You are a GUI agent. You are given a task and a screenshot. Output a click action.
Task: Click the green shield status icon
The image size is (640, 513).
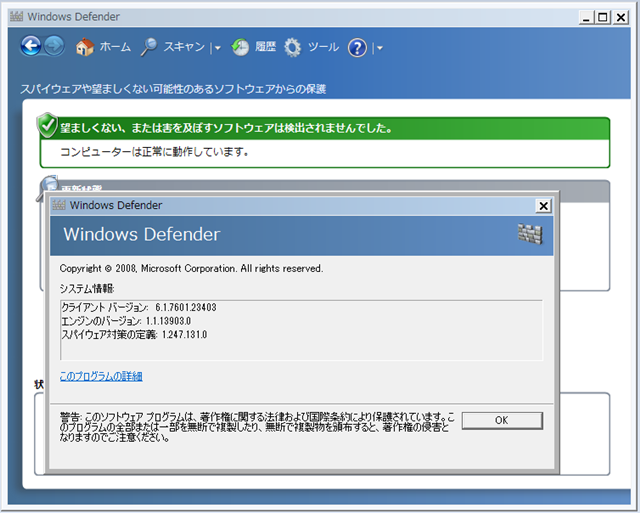coord(47,126)
